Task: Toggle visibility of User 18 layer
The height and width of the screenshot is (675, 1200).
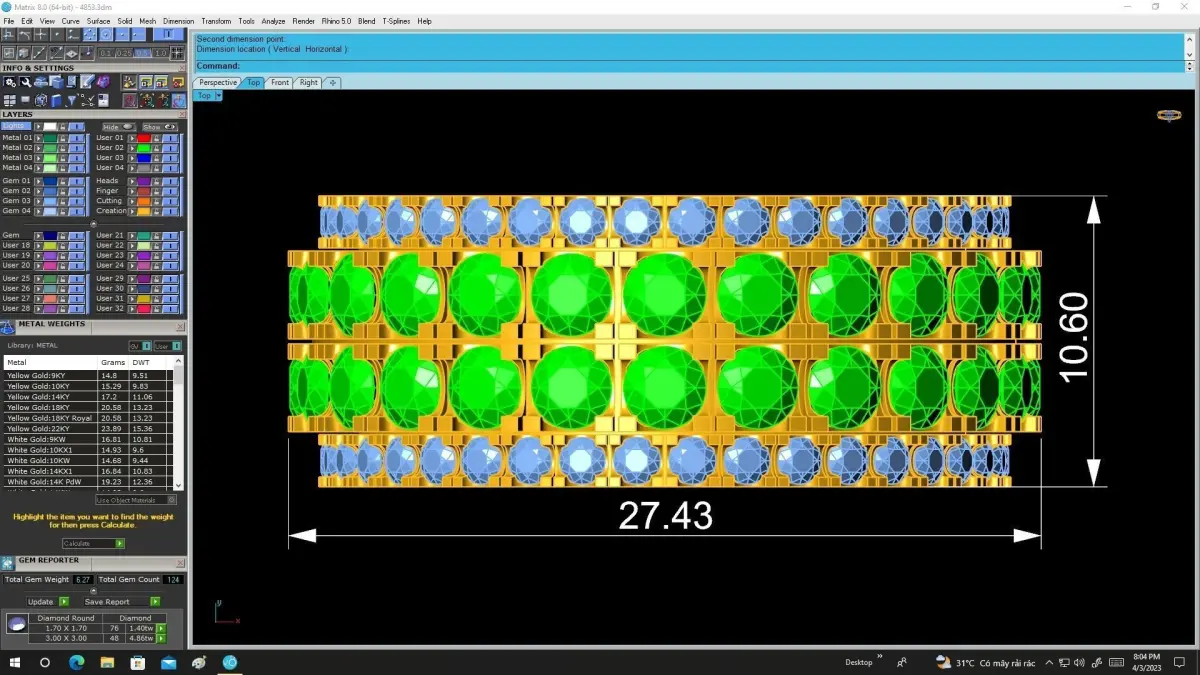Action: click(x=76, y=245)
